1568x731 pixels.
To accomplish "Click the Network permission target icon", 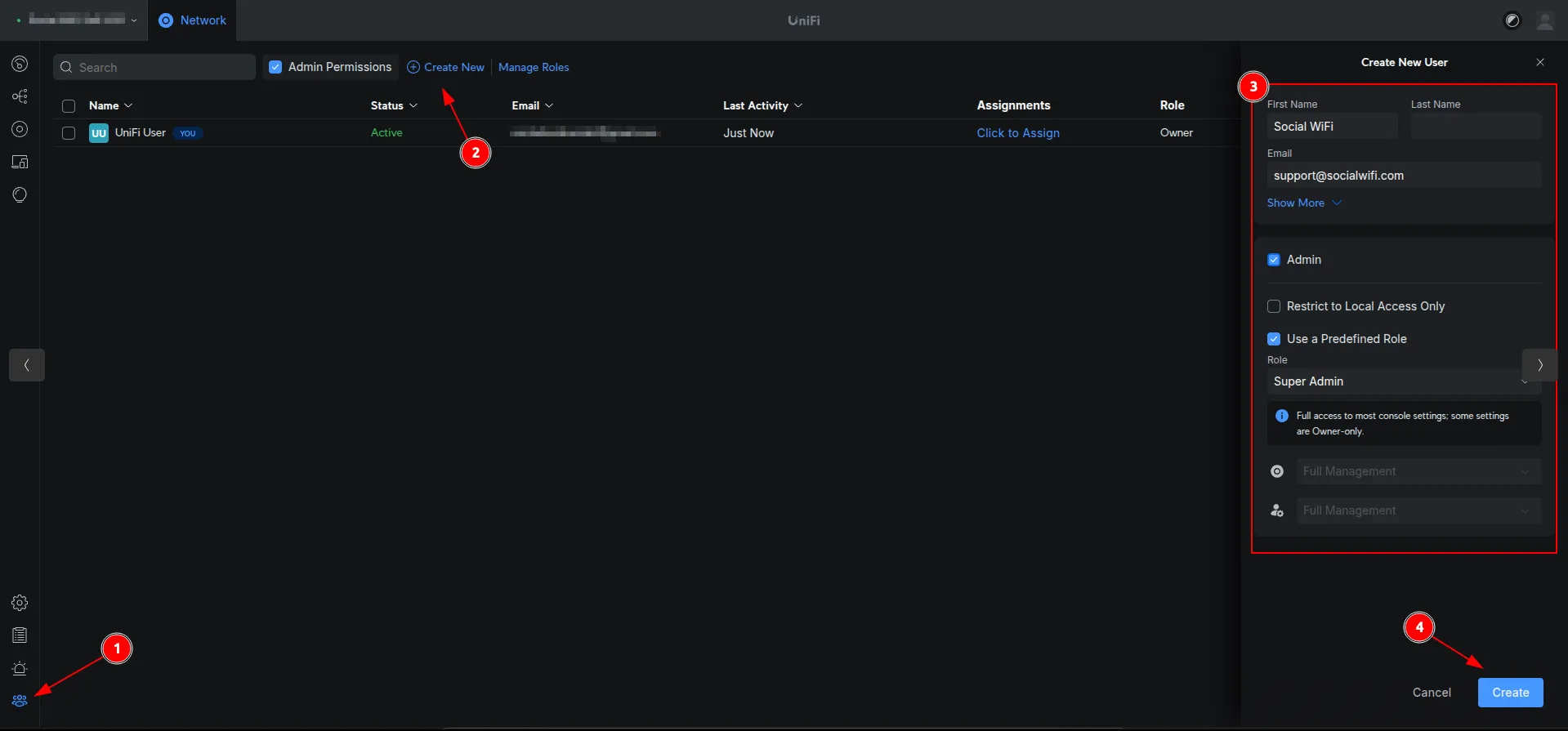I will [x=1277, y=471].
